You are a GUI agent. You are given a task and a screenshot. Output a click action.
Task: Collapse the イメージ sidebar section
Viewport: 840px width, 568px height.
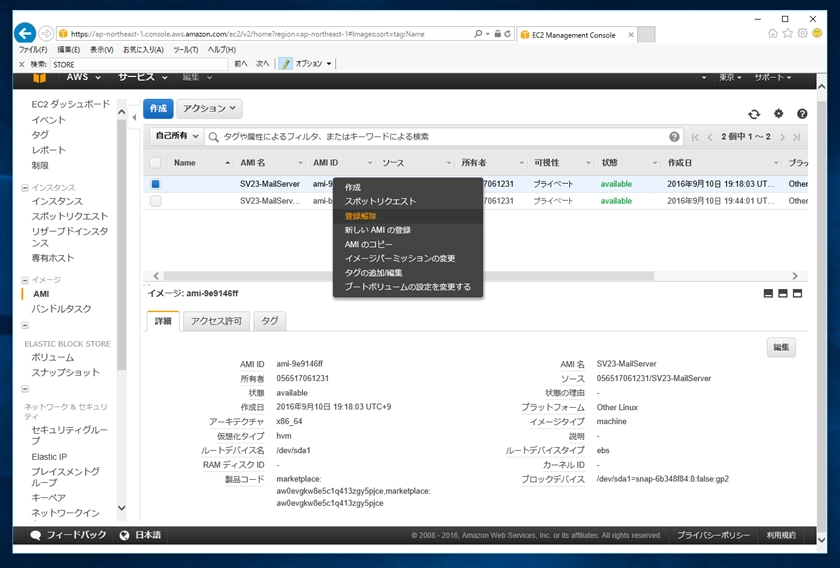point(25,280)
